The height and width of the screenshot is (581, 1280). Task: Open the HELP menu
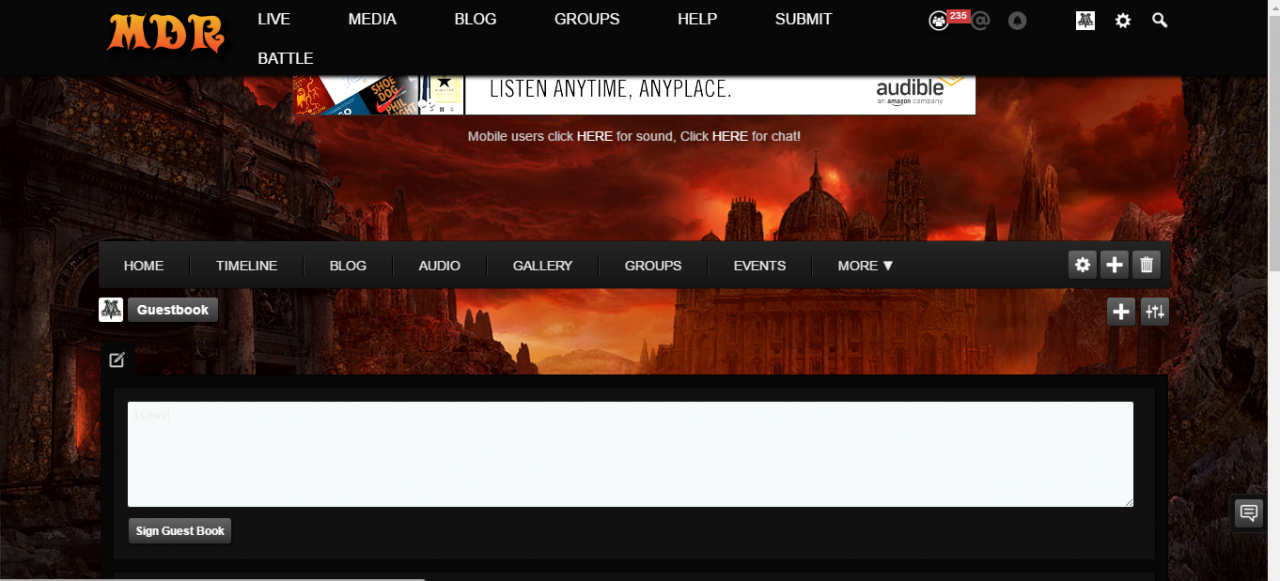697,19
